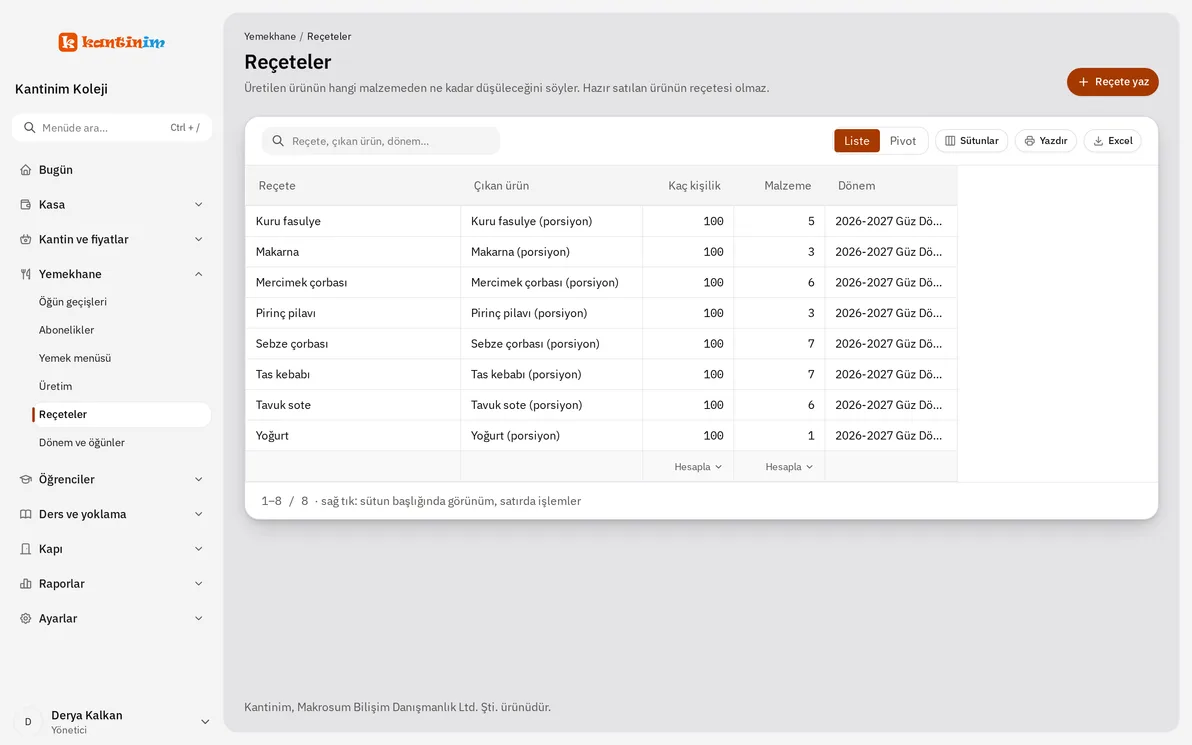This screenshot has width=1192, height=745.
Task: Click the Kapı door icon
Action: (25, 549)
